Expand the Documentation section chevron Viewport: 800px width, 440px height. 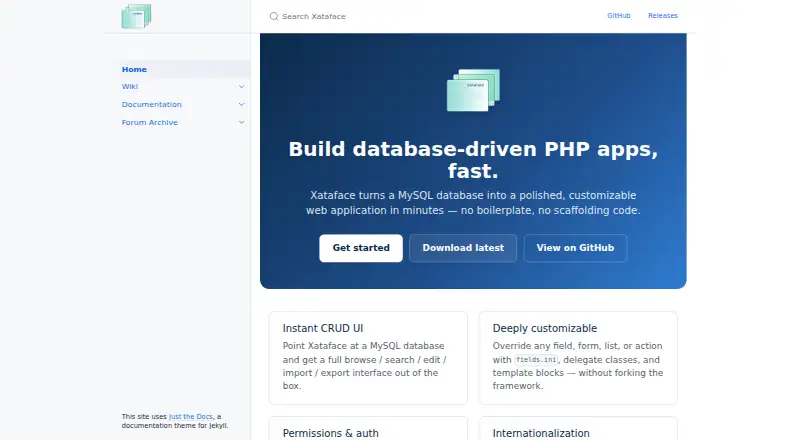pos(241,105)
